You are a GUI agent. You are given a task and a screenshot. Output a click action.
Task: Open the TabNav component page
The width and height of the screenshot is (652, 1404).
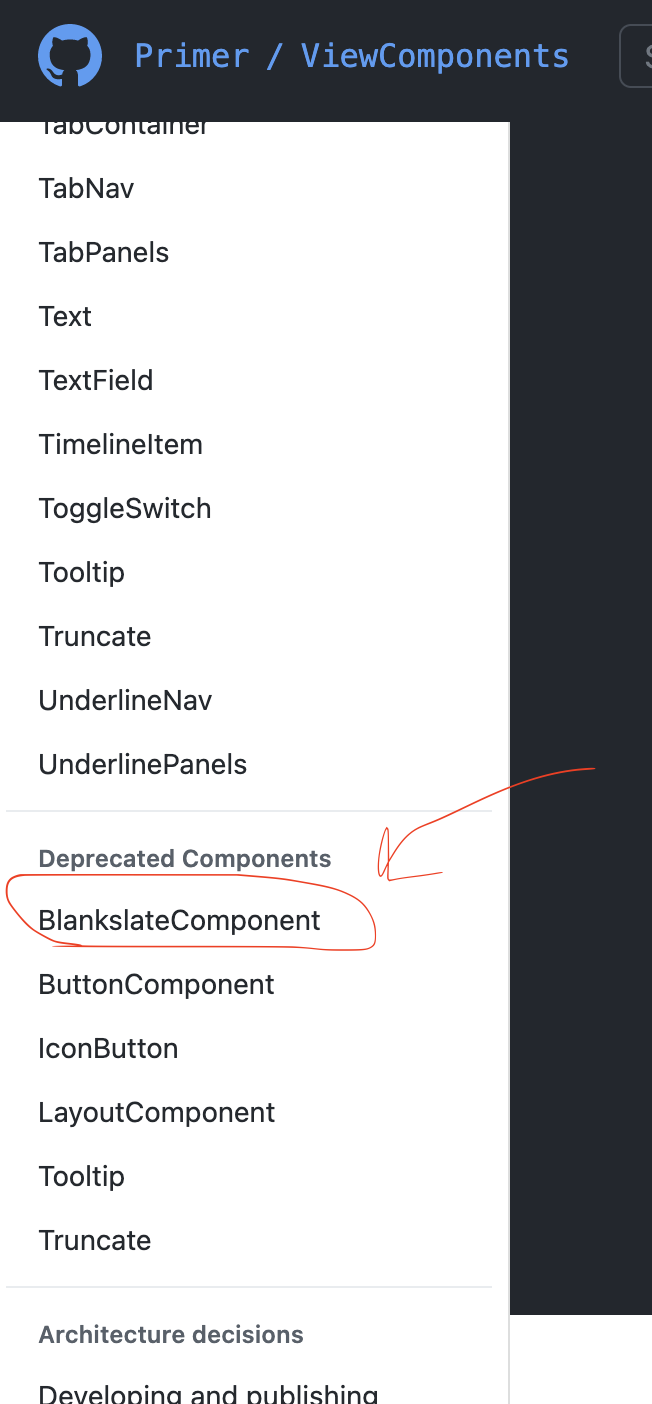[x=86, y=188]
